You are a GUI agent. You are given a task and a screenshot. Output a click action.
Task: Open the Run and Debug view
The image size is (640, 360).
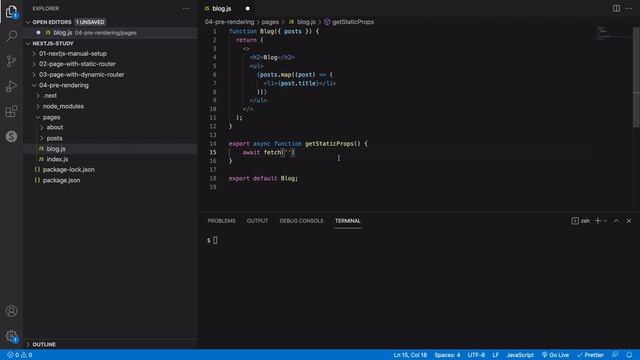pos(11,86)
